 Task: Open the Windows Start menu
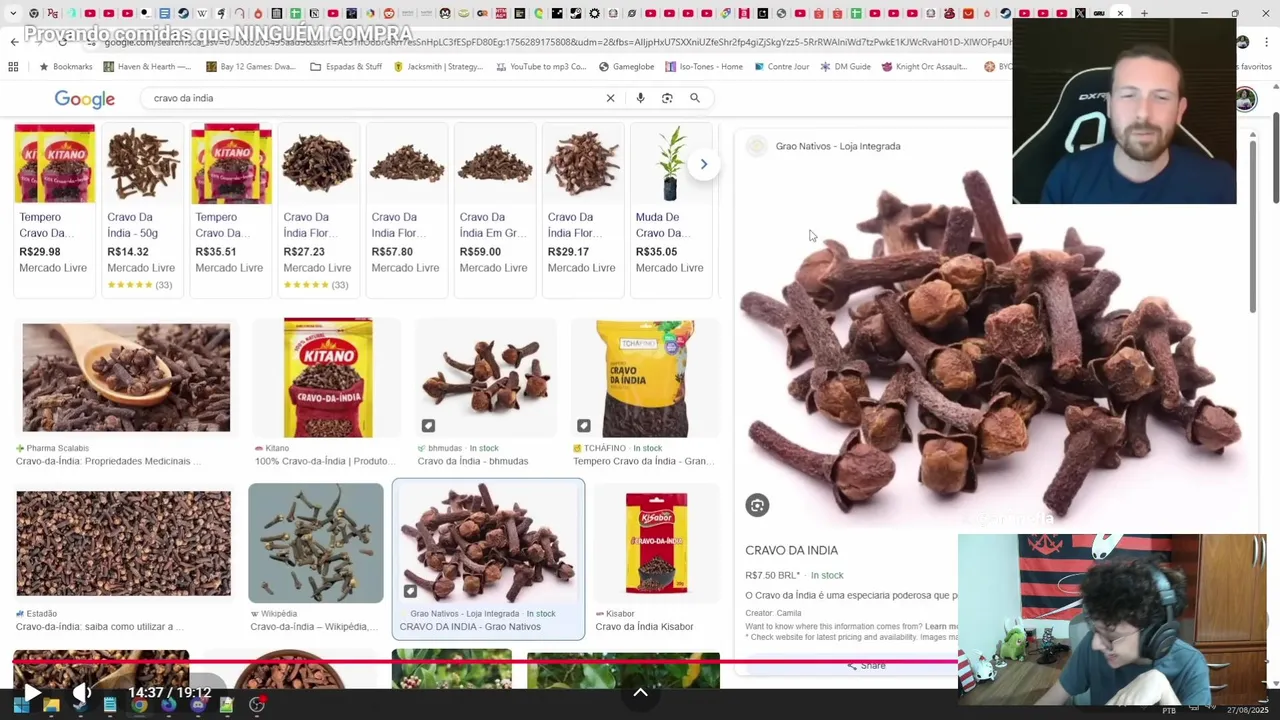pos(22,706)
